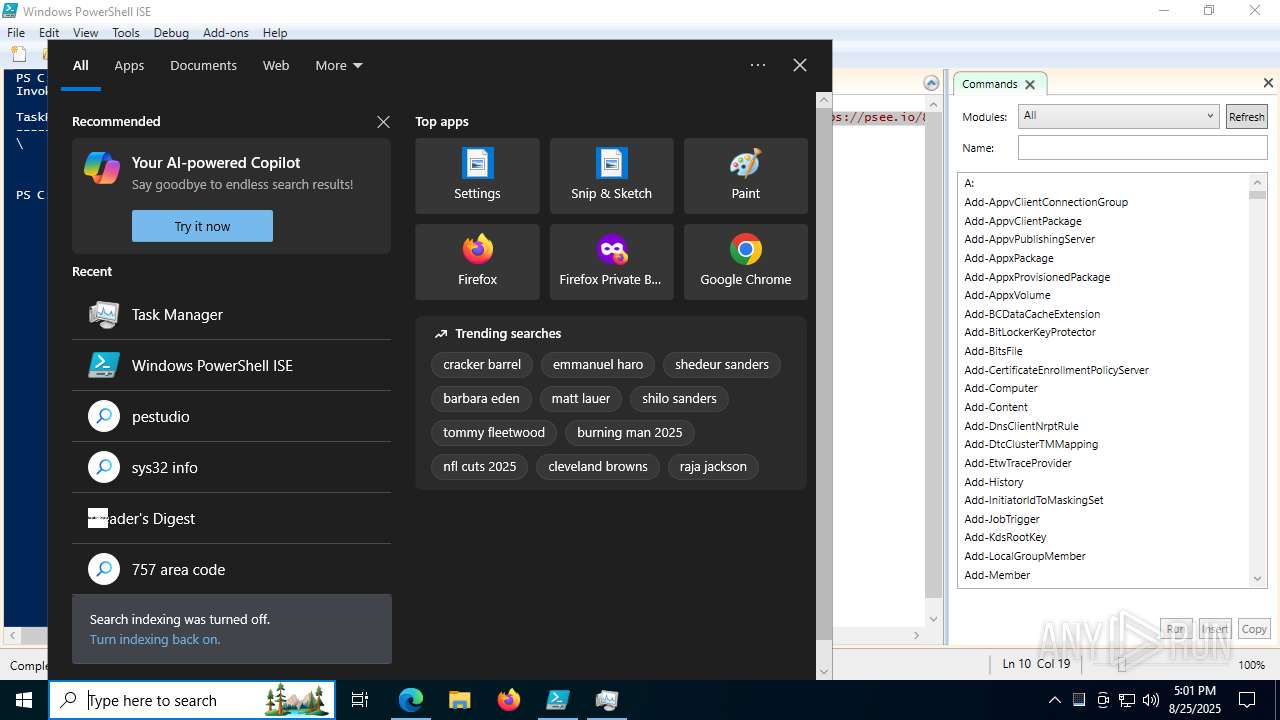The image size is (1280, 720).
Task: Launch Snip & Sketch tile
Action: coord(611,176)
